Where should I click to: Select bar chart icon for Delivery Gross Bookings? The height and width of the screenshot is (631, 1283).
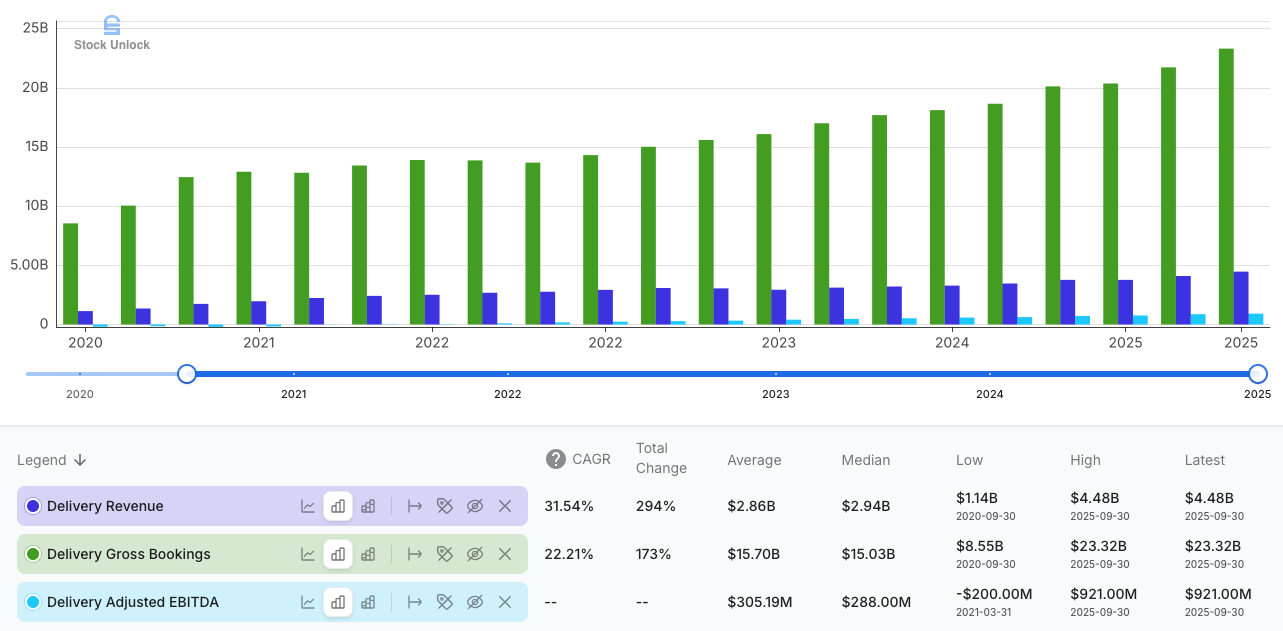click(x=338, y=554)
